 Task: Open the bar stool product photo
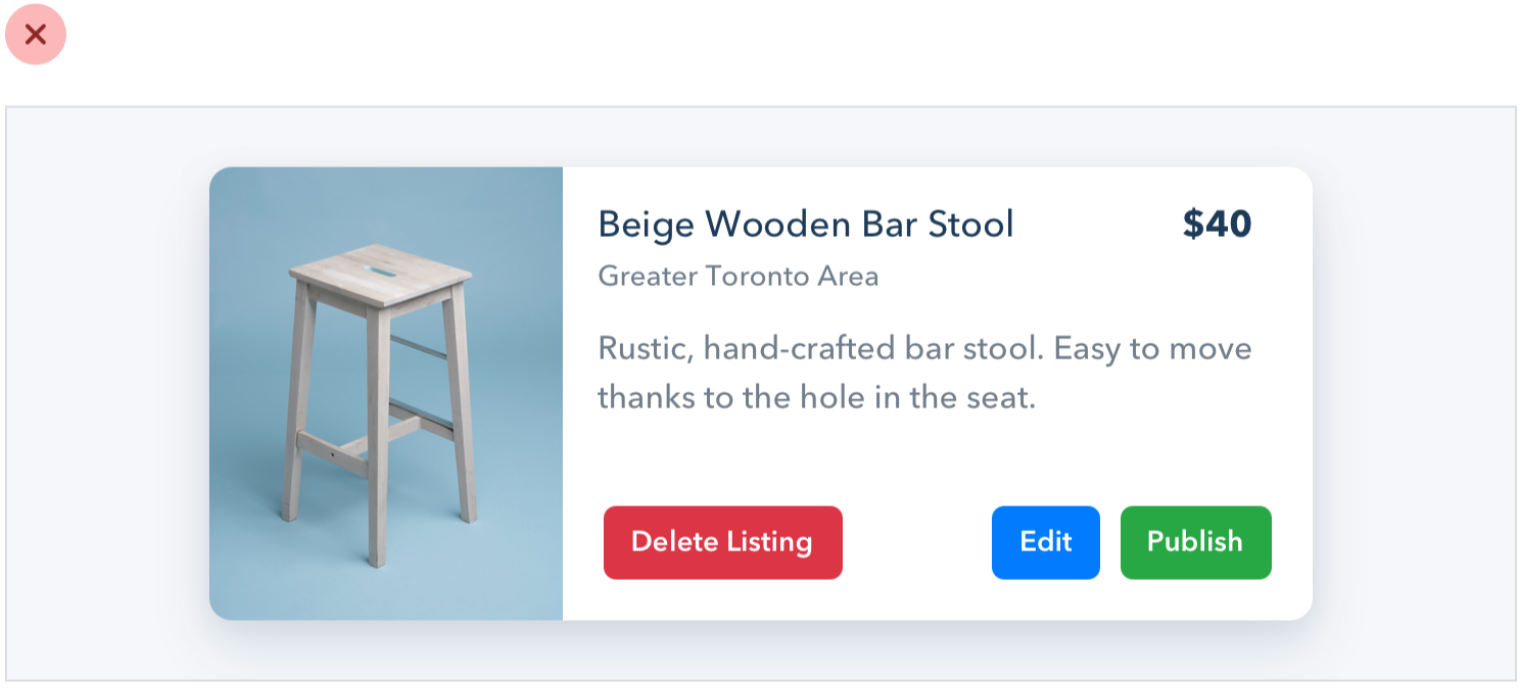click(x=386, y=393)
